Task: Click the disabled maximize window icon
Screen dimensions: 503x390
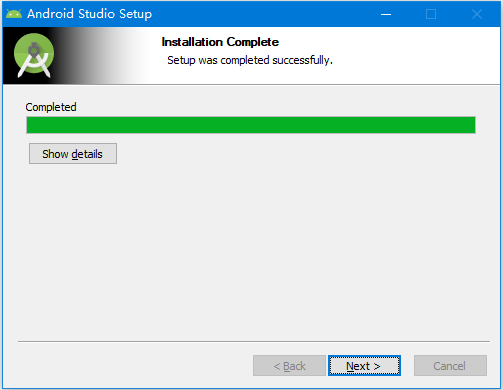Action: 431,14
